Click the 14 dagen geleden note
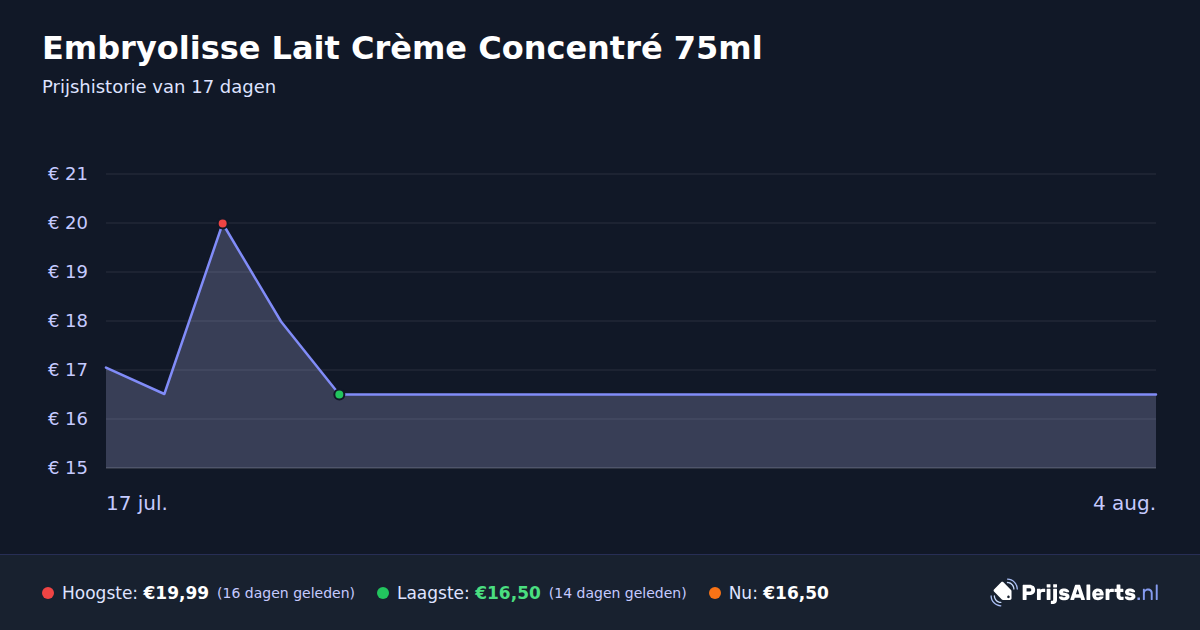 618,593
